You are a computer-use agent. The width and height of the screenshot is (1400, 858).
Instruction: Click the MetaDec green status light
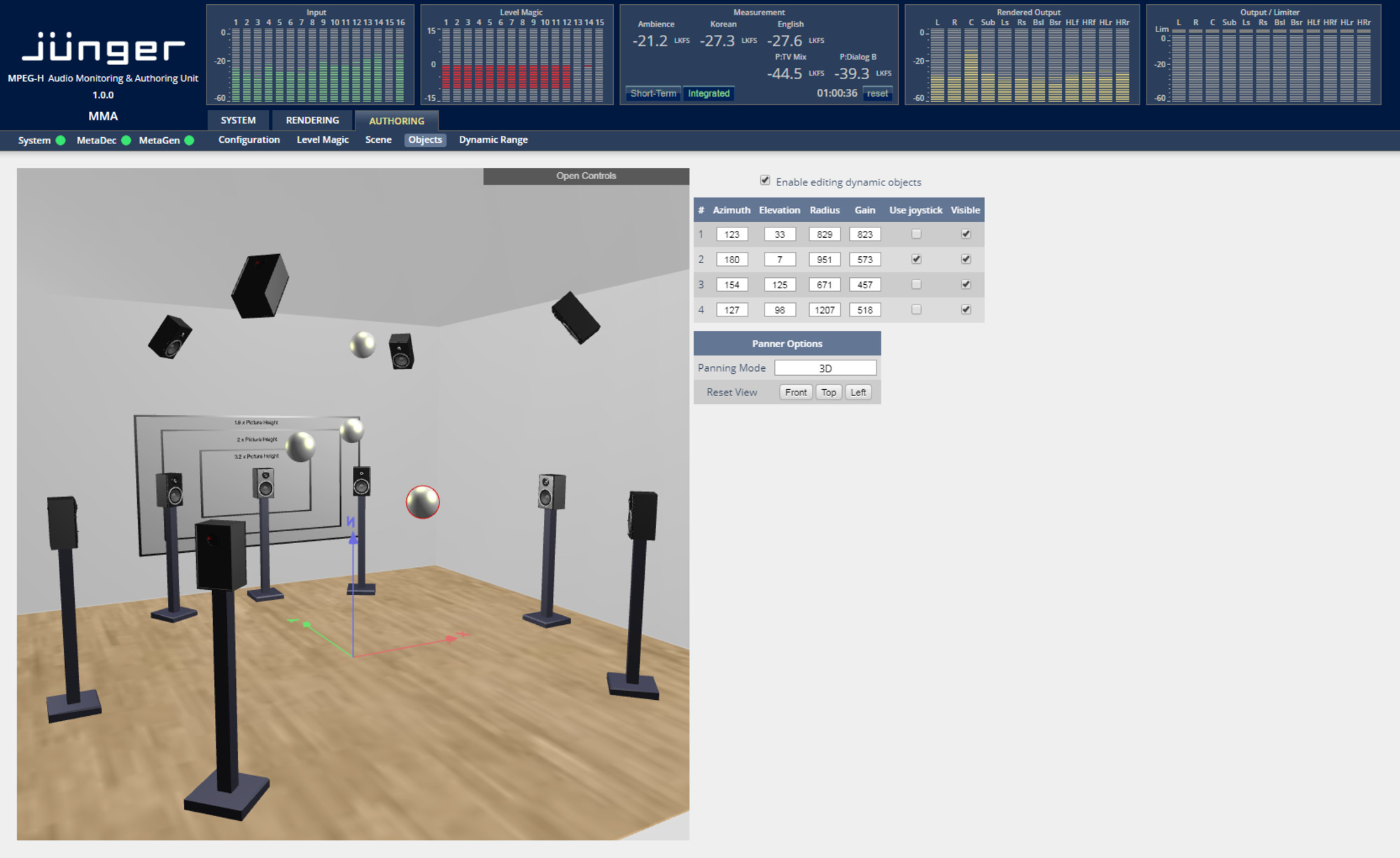(x=127, y=140)
